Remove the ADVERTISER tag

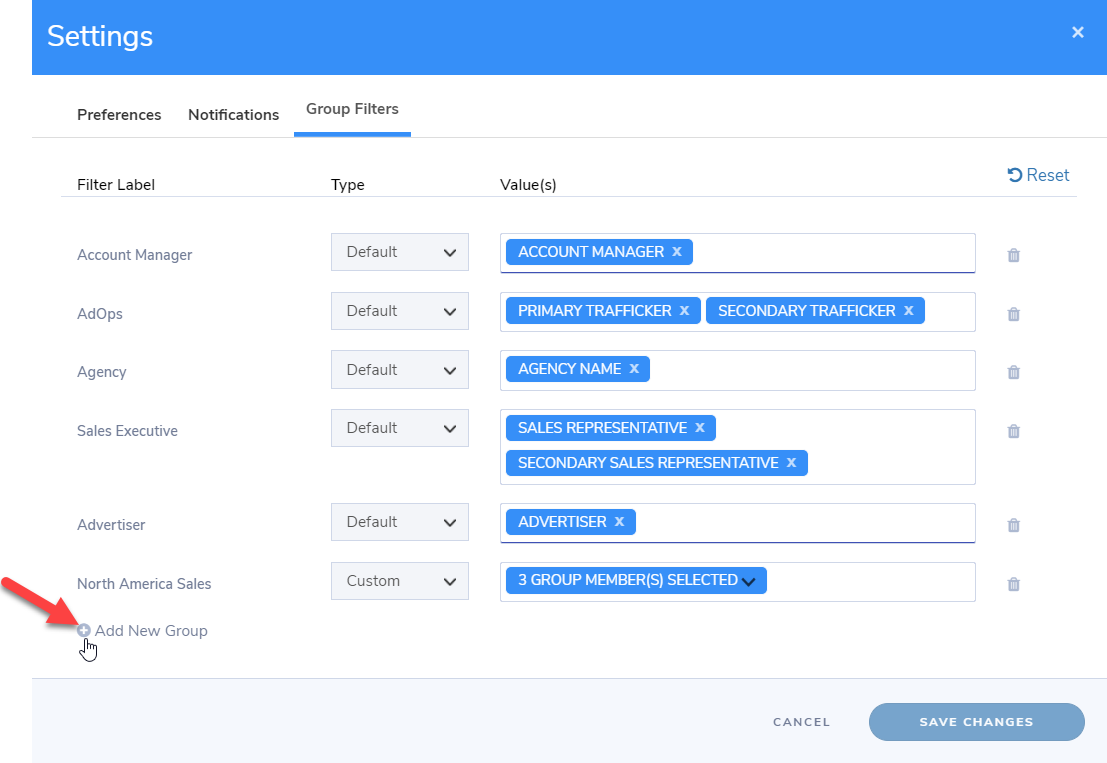pyautogui.click(x=619, y=522)
